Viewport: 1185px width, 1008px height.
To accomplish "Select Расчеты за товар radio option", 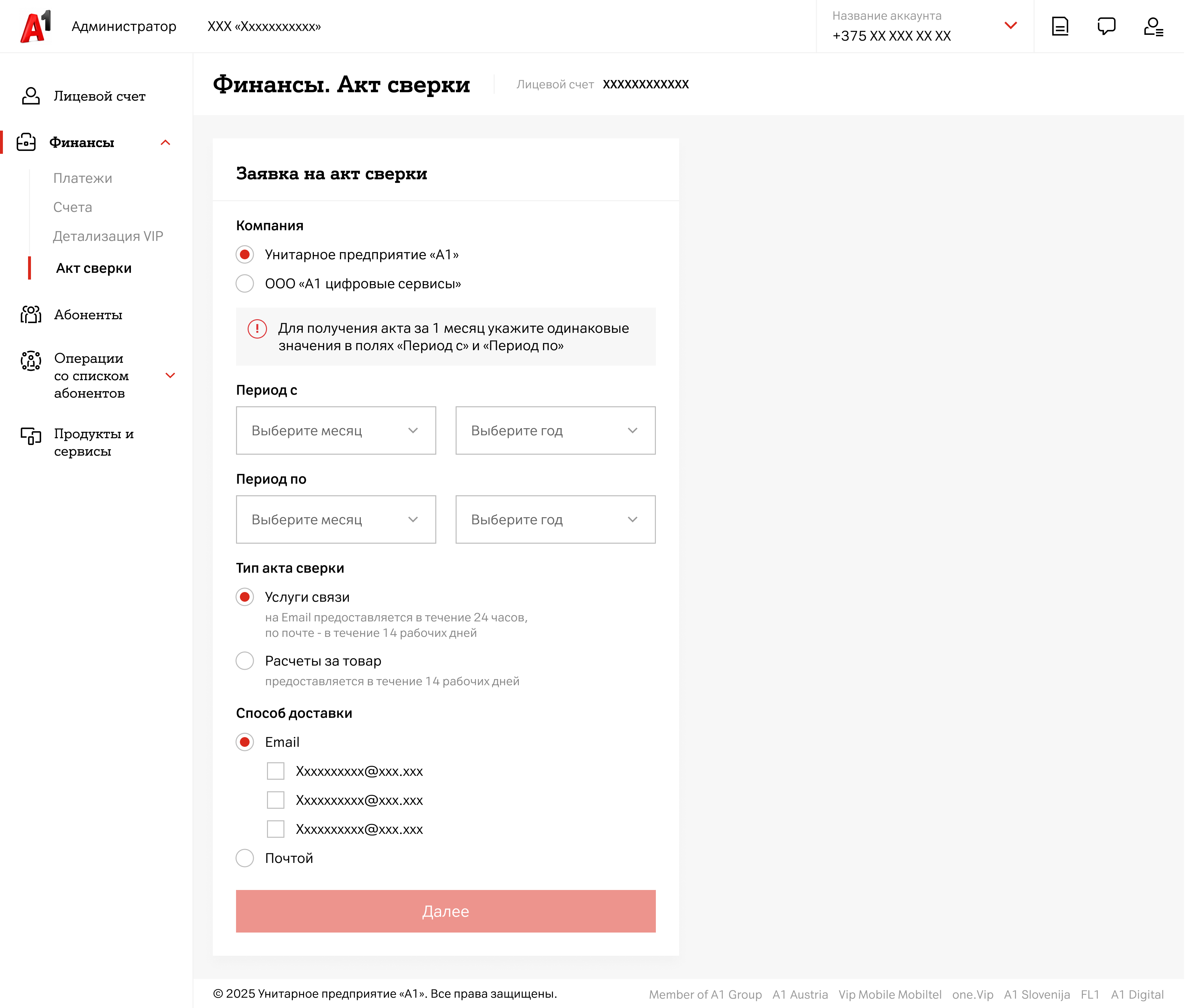I will pyautogui.click(x=244, y=661).
